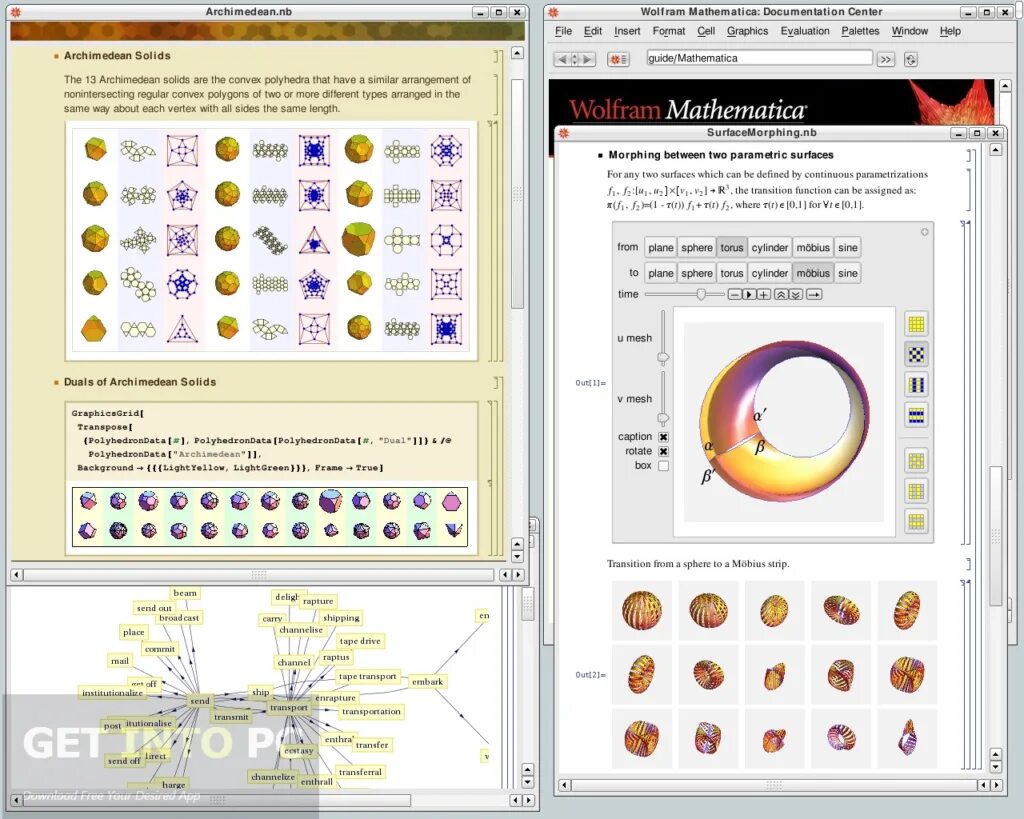1024x819 pixels.
Task: Select the plain yellow grid mesh style
Action: 916,324
